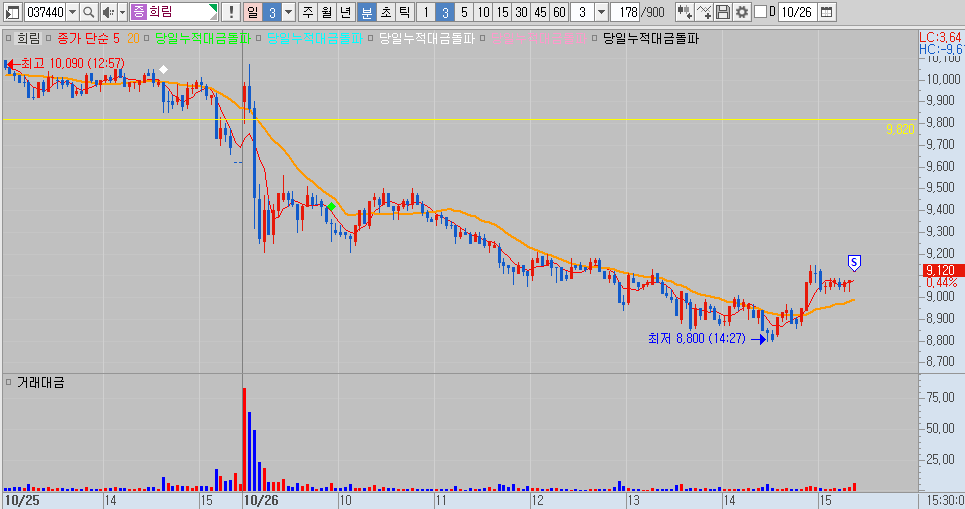965x509 pixels.
Task: Expand the minute interval 3 dropdown arrow
Action: [x=601, y=12]
